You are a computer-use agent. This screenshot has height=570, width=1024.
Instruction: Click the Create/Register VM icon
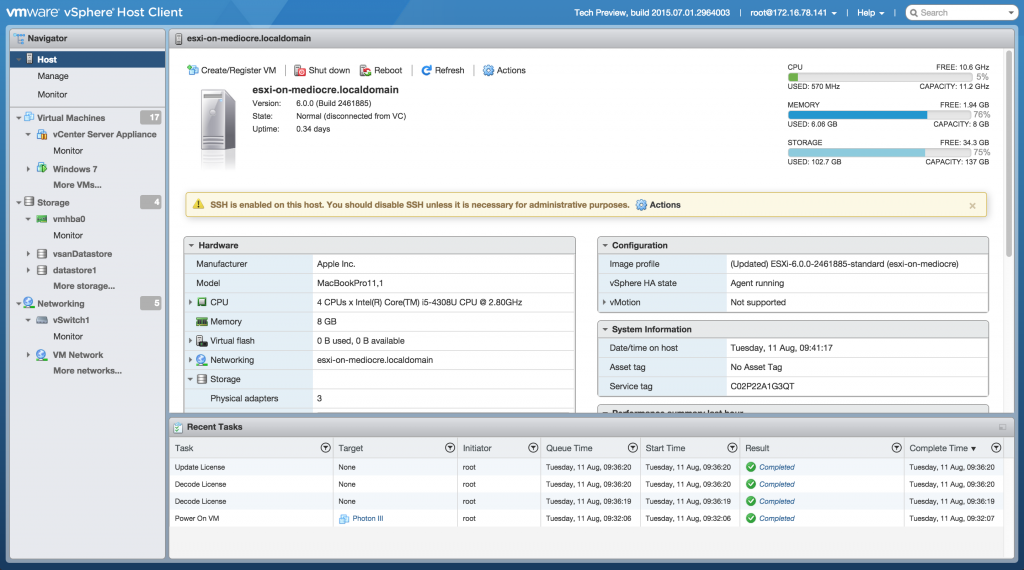(193, 70)
